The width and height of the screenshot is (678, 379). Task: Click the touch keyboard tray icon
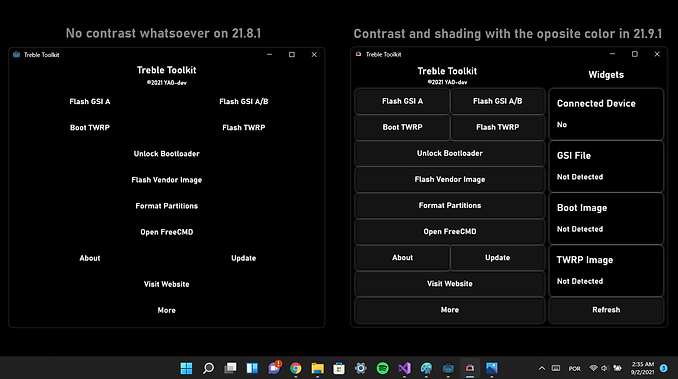pos(556,368)
